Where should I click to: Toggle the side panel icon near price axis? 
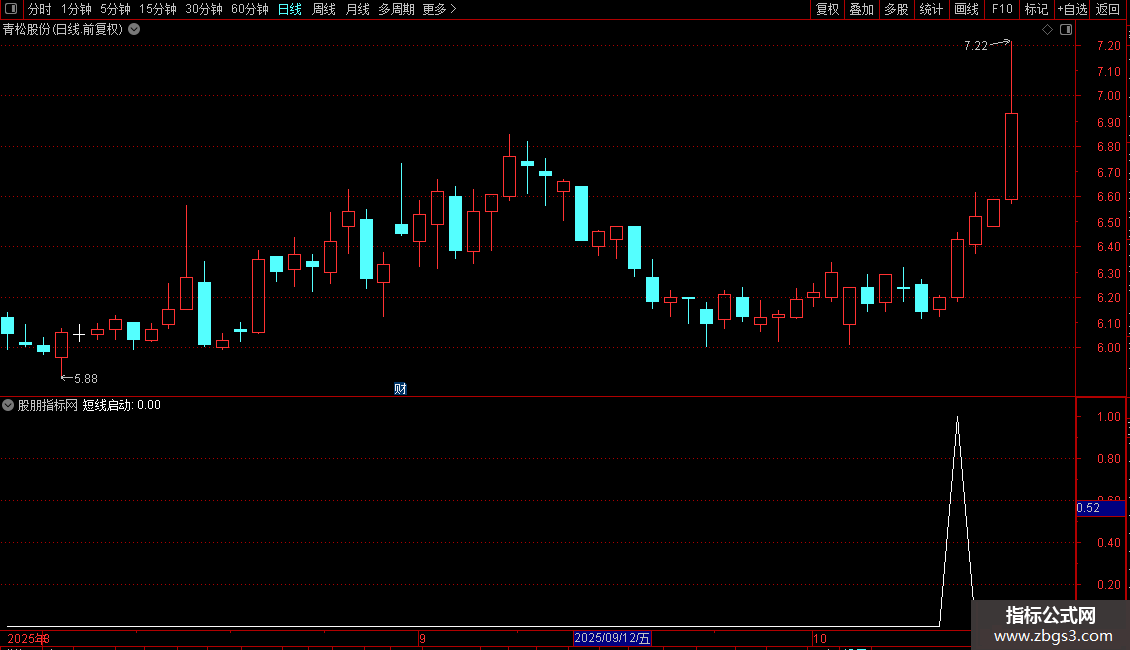tap(1066, 30)
